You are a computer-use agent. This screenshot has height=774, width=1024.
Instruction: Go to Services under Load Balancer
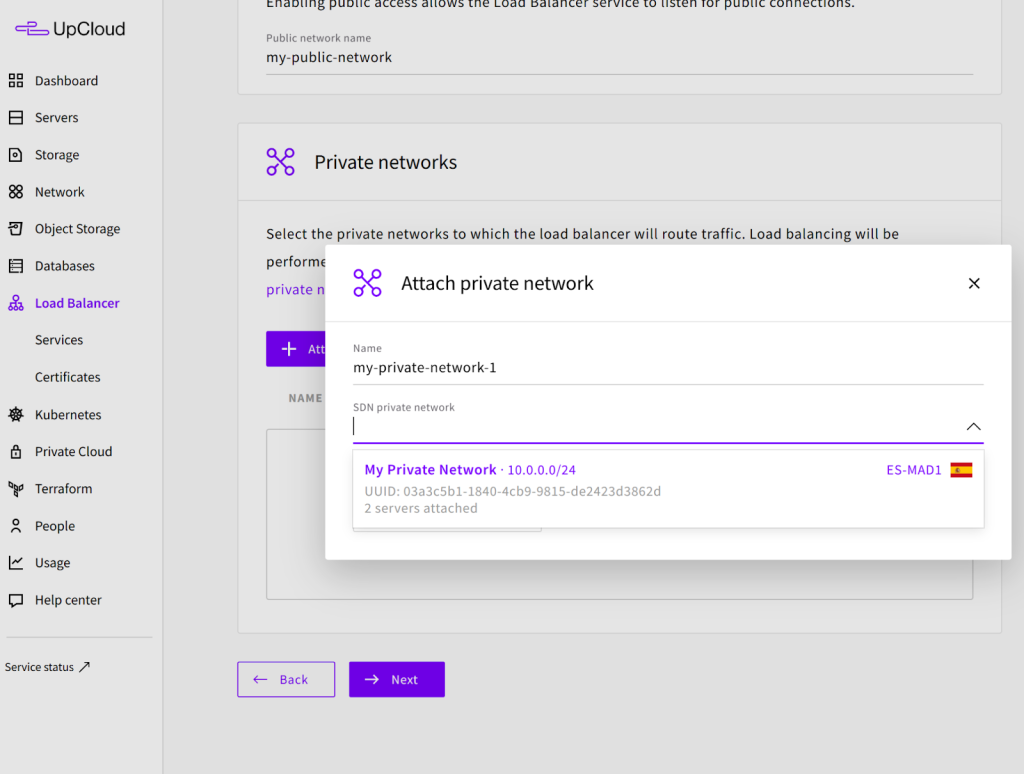point(59,340)
